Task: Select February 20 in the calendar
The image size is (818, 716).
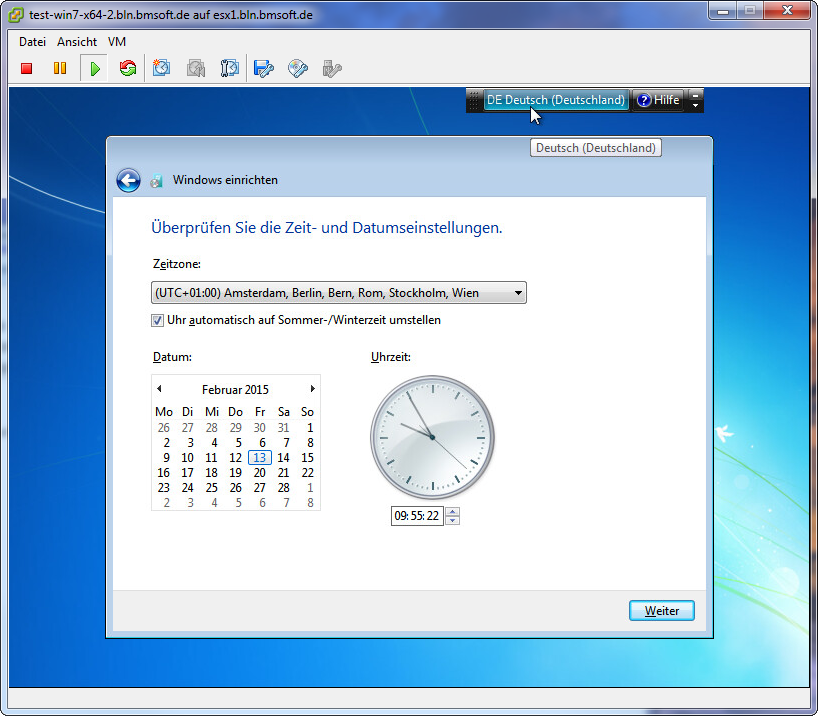Action: pyautogui.click(x=260, y=473)
